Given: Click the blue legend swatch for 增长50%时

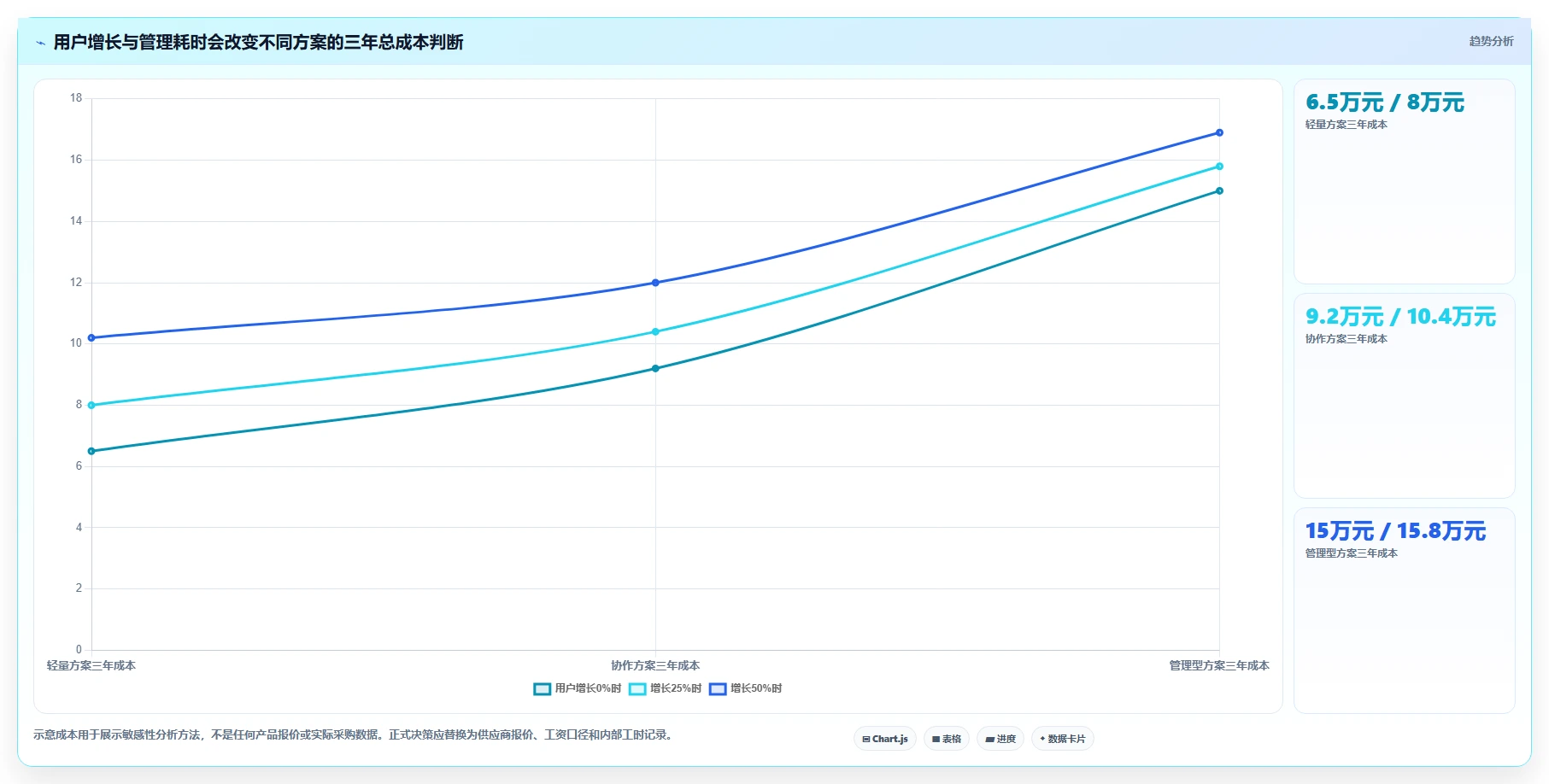Looking at the screenshot, I should 718,688.
